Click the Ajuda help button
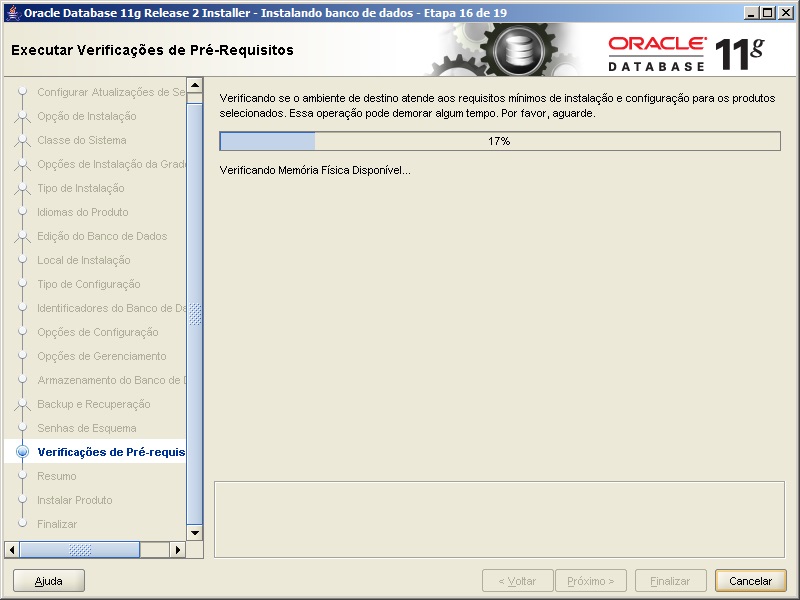800x600 pixels. (x=48, y=581)
